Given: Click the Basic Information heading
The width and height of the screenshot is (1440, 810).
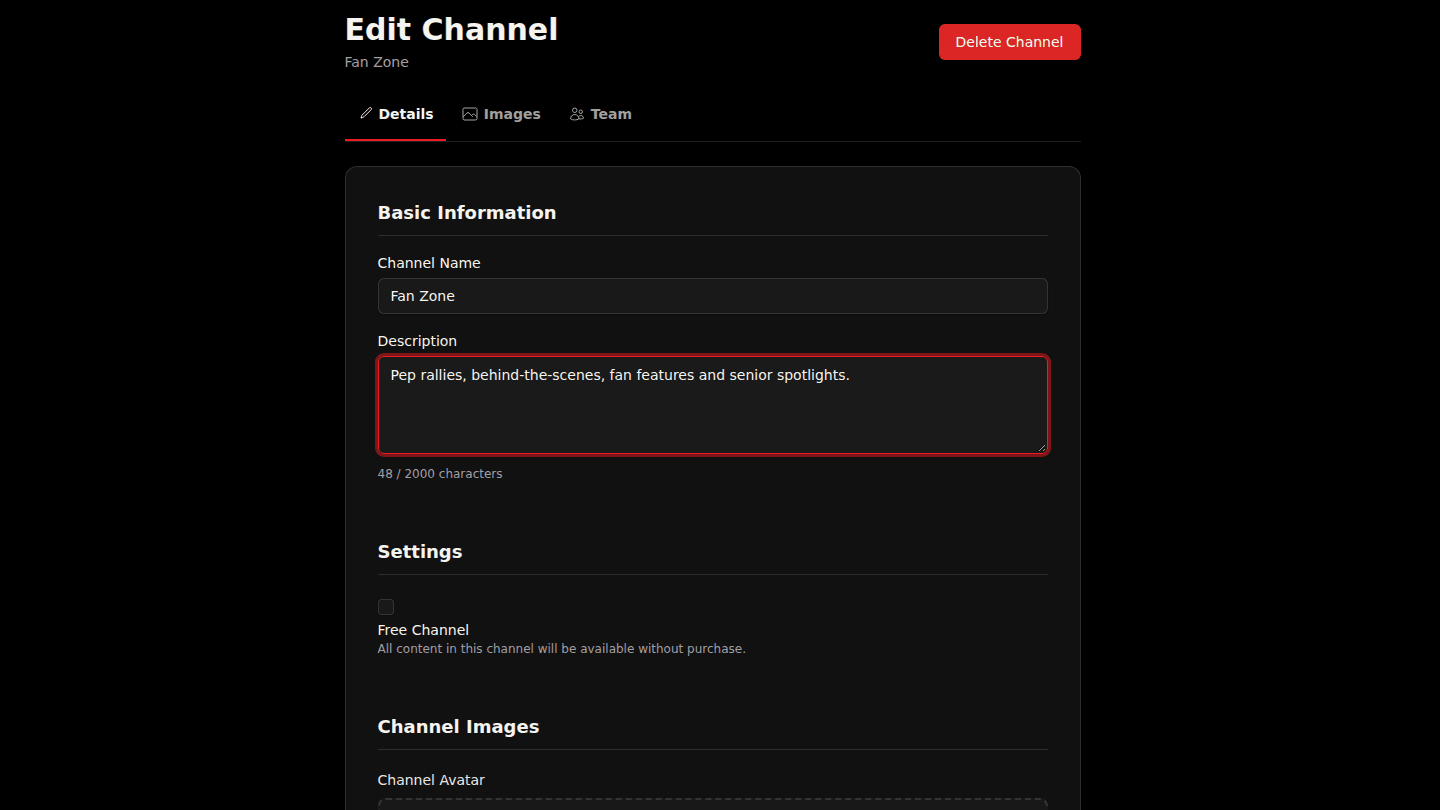Looking at the screenshot, I should pyautogui.click(x=467, y=213).
